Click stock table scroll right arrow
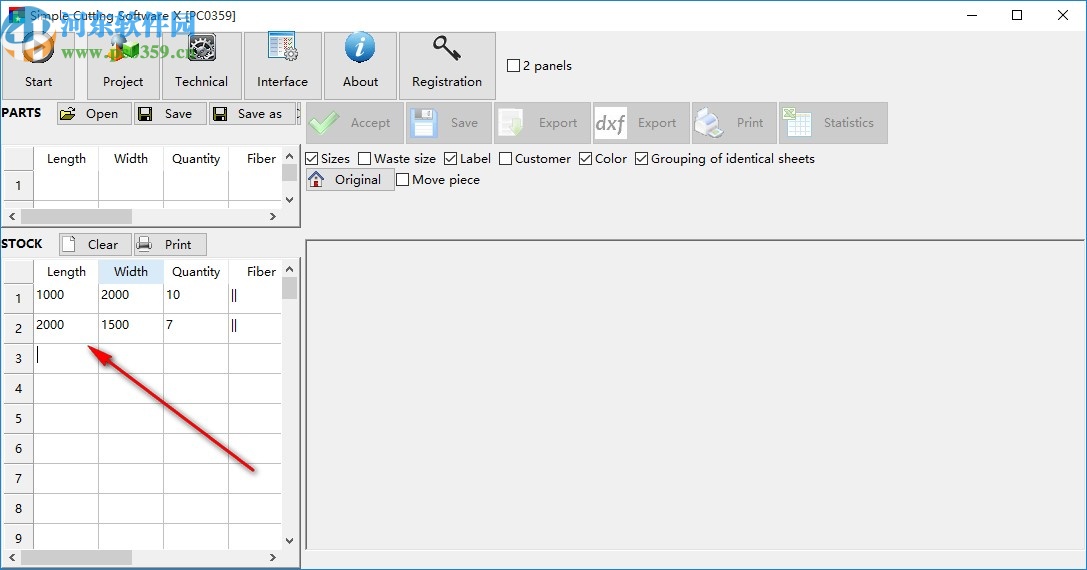 click(x=273, y=558)
